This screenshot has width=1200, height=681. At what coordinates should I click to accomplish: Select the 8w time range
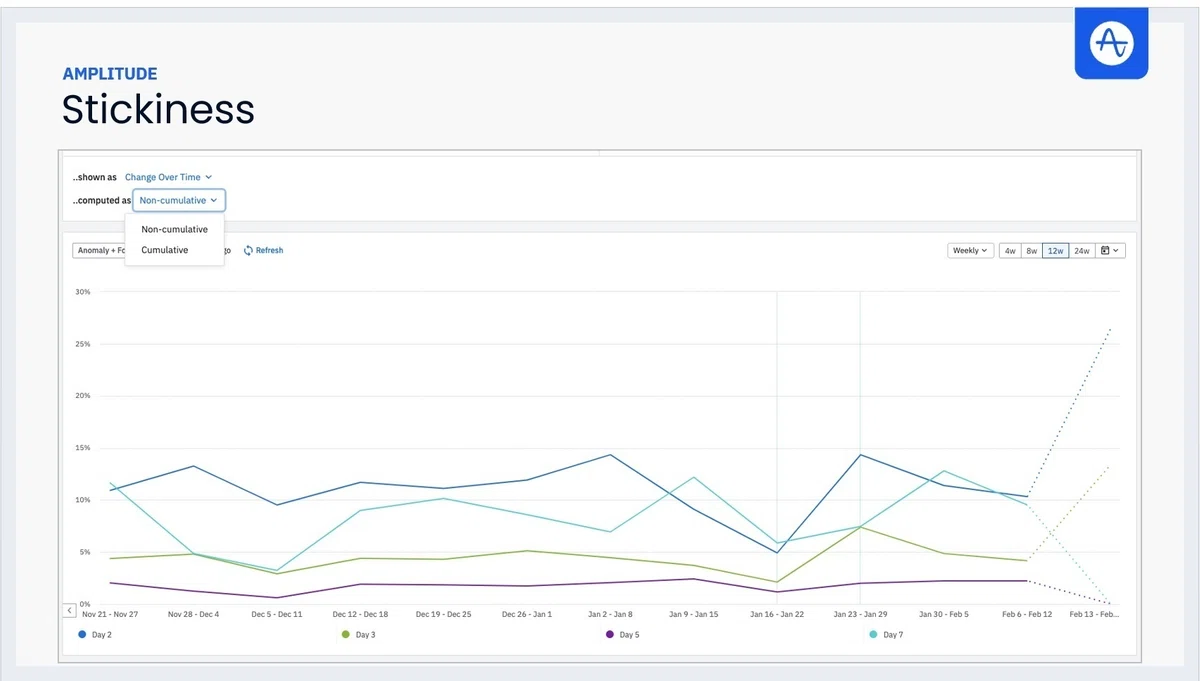click(x=1032, y=250)
